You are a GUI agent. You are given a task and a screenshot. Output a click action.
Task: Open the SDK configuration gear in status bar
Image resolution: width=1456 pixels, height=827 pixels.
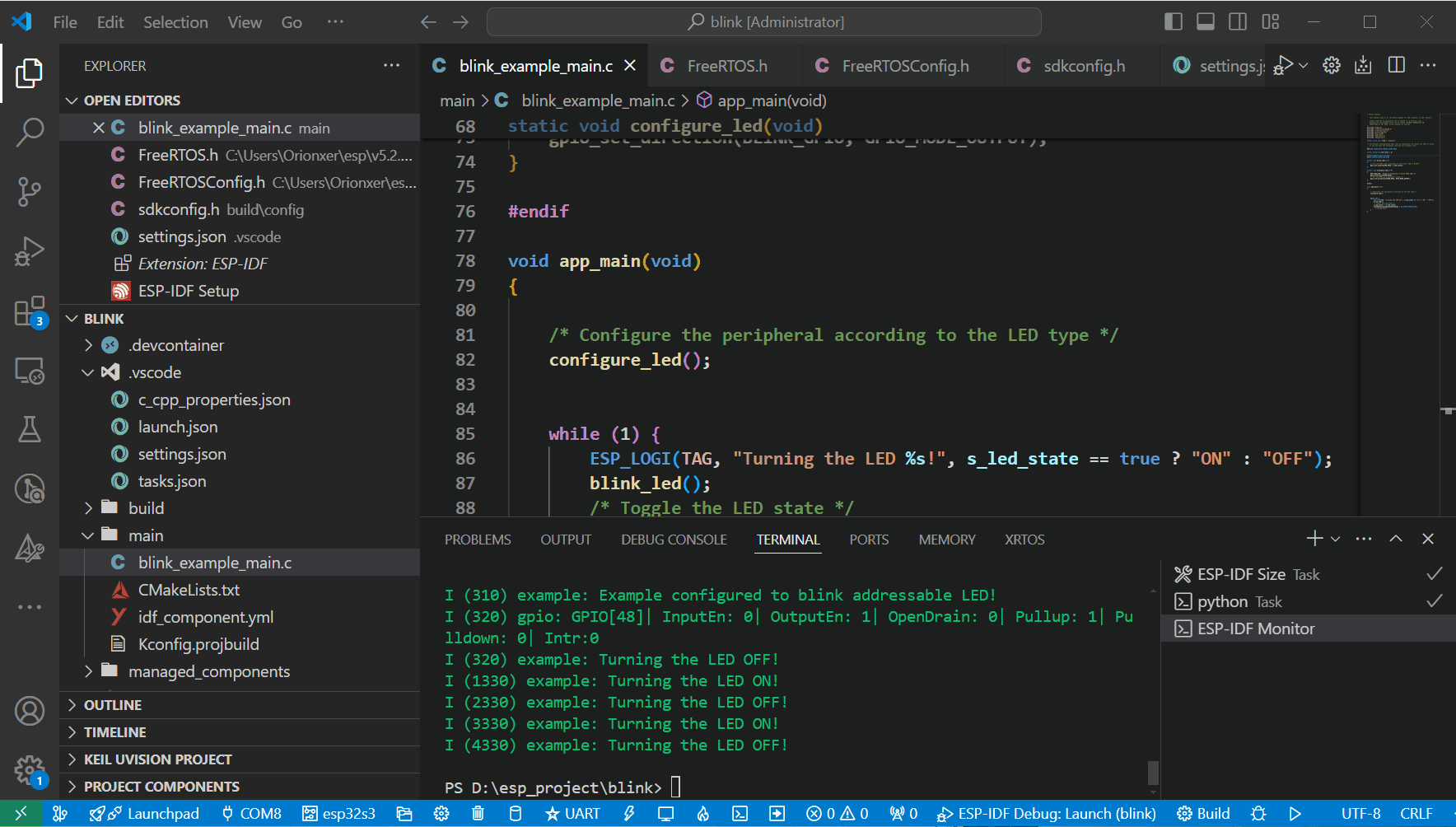441,814
